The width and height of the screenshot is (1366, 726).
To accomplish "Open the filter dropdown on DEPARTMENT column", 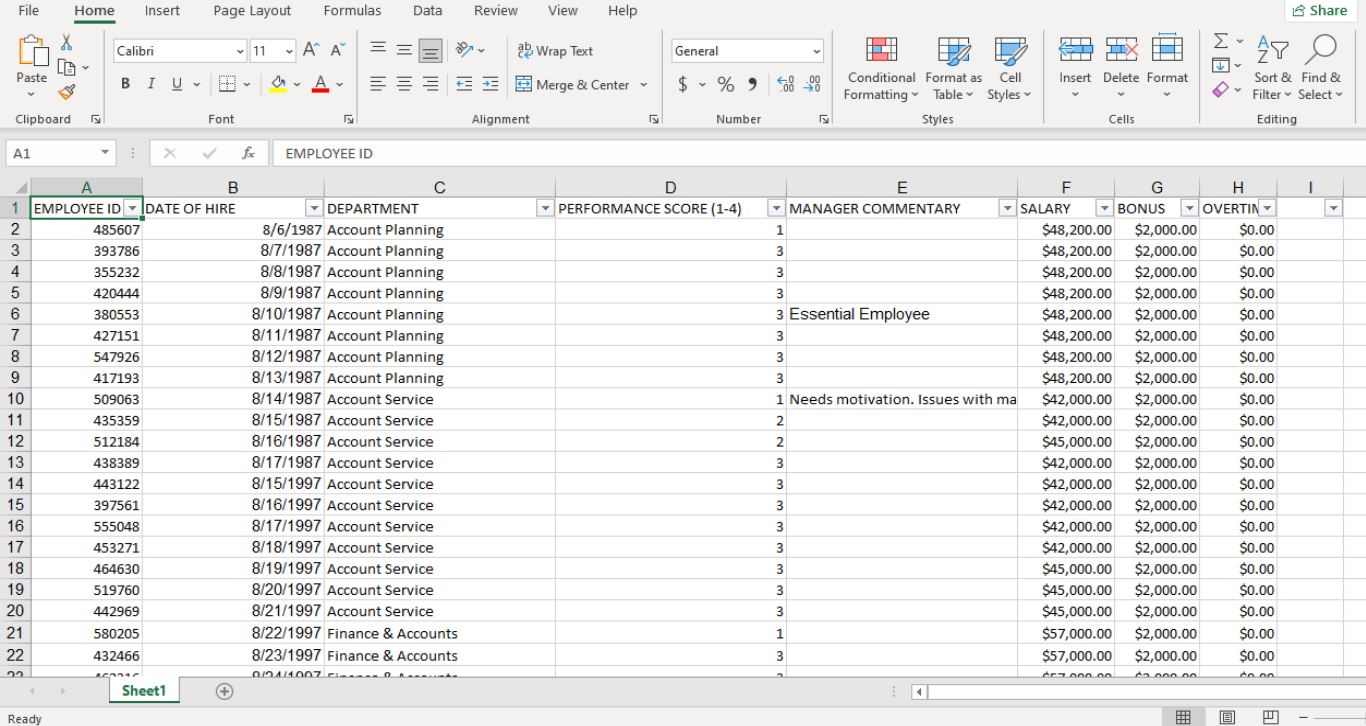I will click(545, 208).
